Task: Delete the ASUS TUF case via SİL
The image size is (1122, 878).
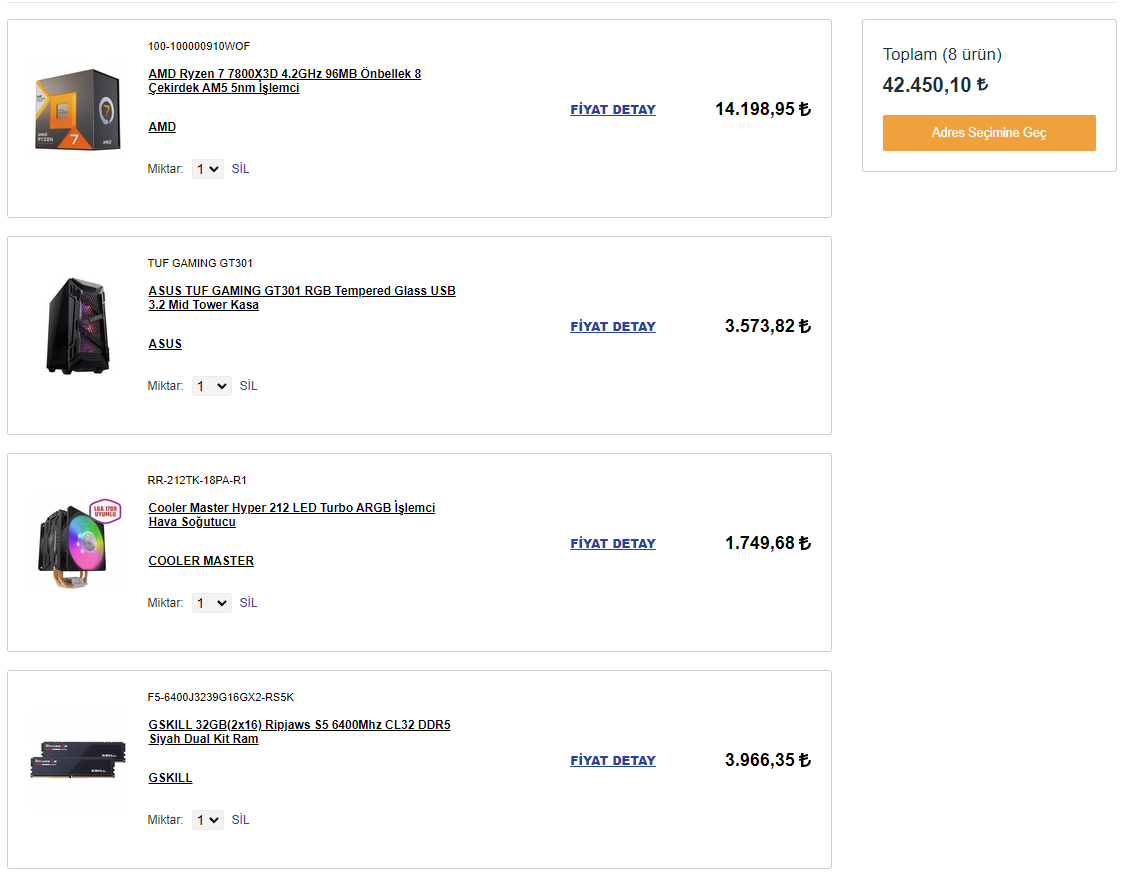Action: click(x=248, y=386)
